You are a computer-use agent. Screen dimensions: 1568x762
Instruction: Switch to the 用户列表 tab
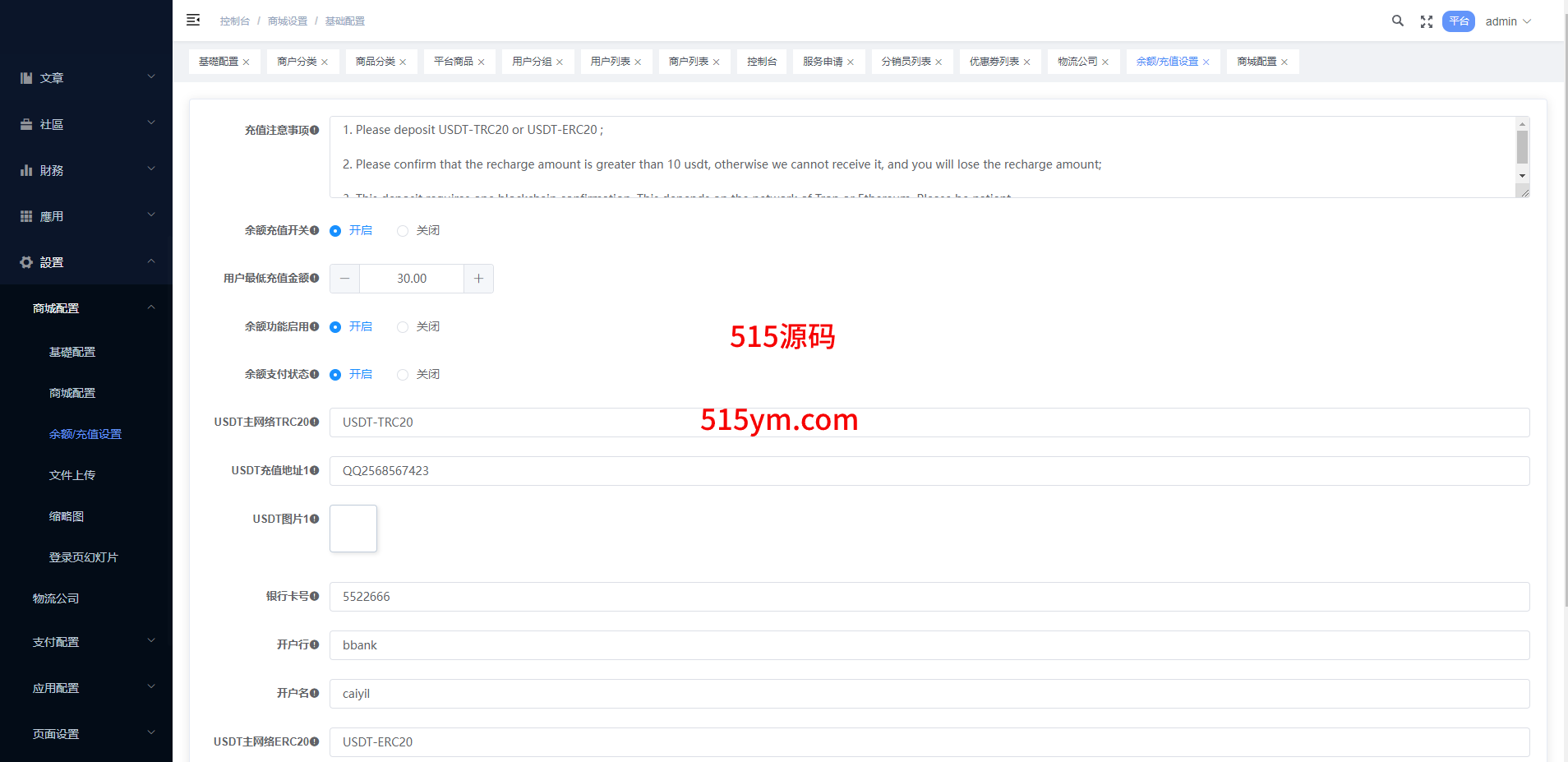pos(610,62)
